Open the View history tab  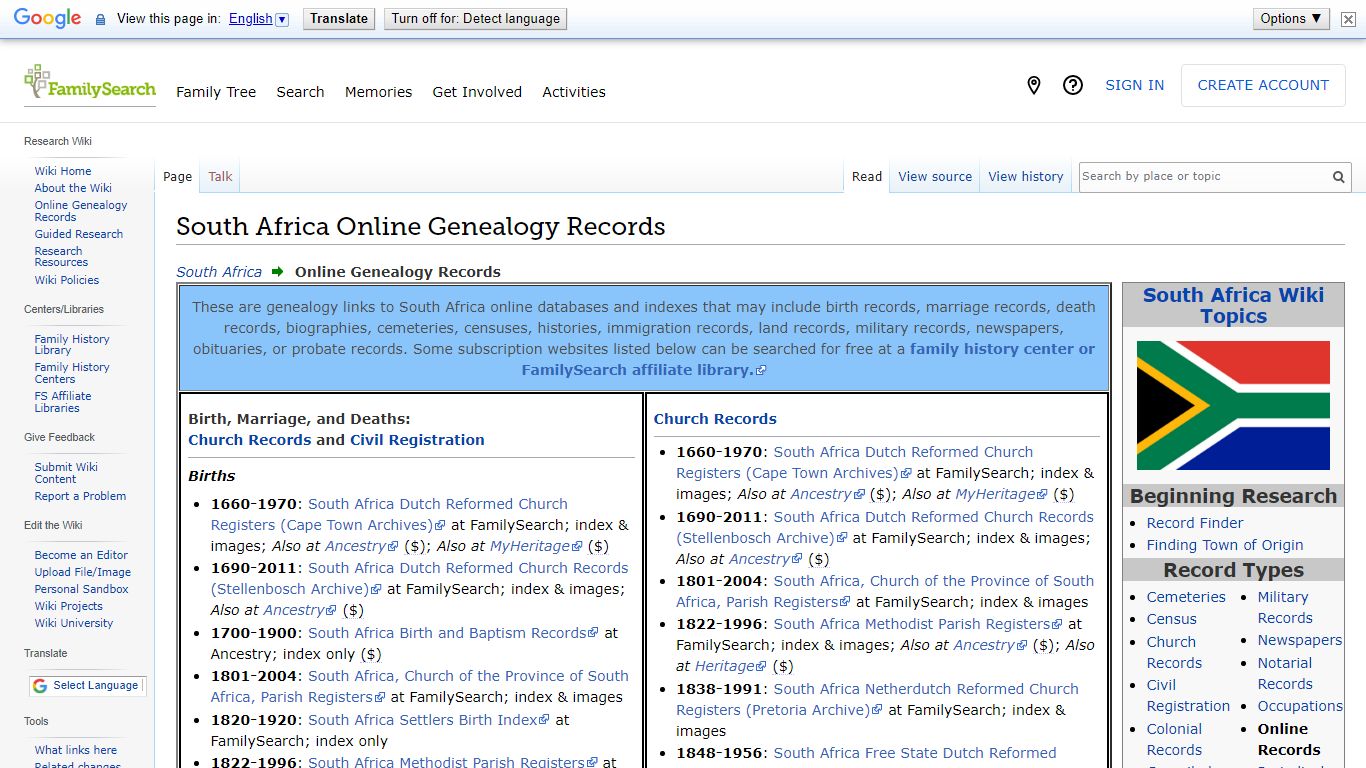coord(1026,177)
